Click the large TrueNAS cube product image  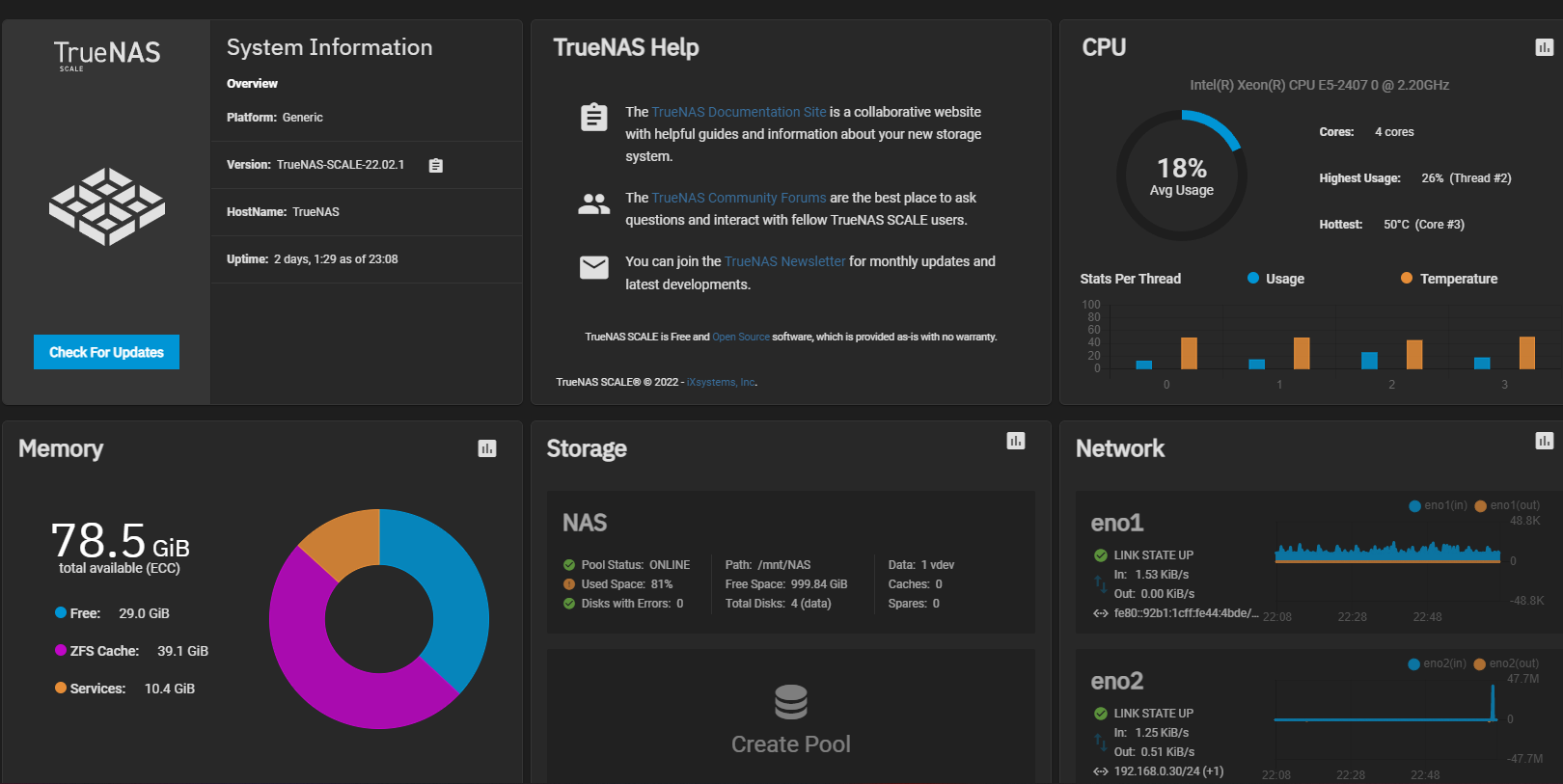[x=107, y=206]
